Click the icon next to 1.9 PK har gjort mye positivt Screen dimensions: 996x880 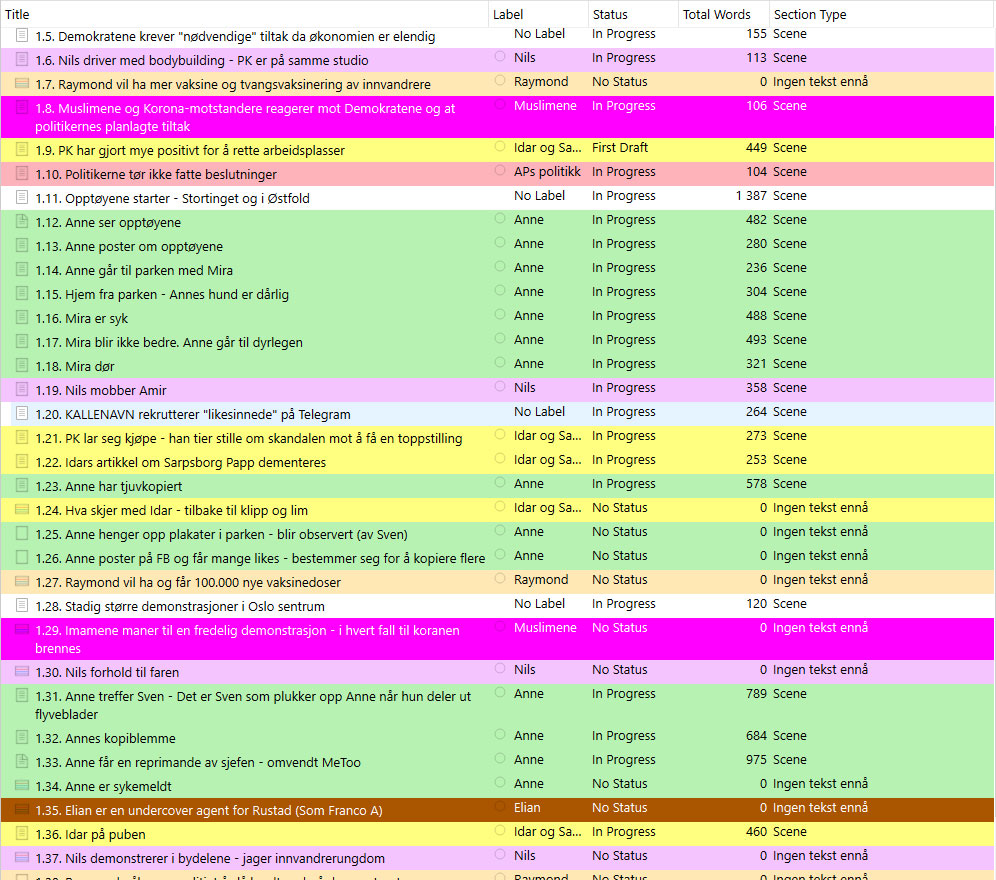[x=22, y=150]
